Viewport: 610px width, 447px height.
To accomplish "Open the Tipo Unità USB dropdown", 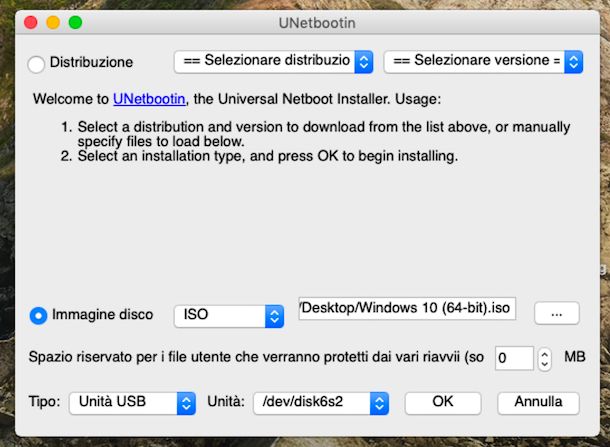I will [132, 403].
